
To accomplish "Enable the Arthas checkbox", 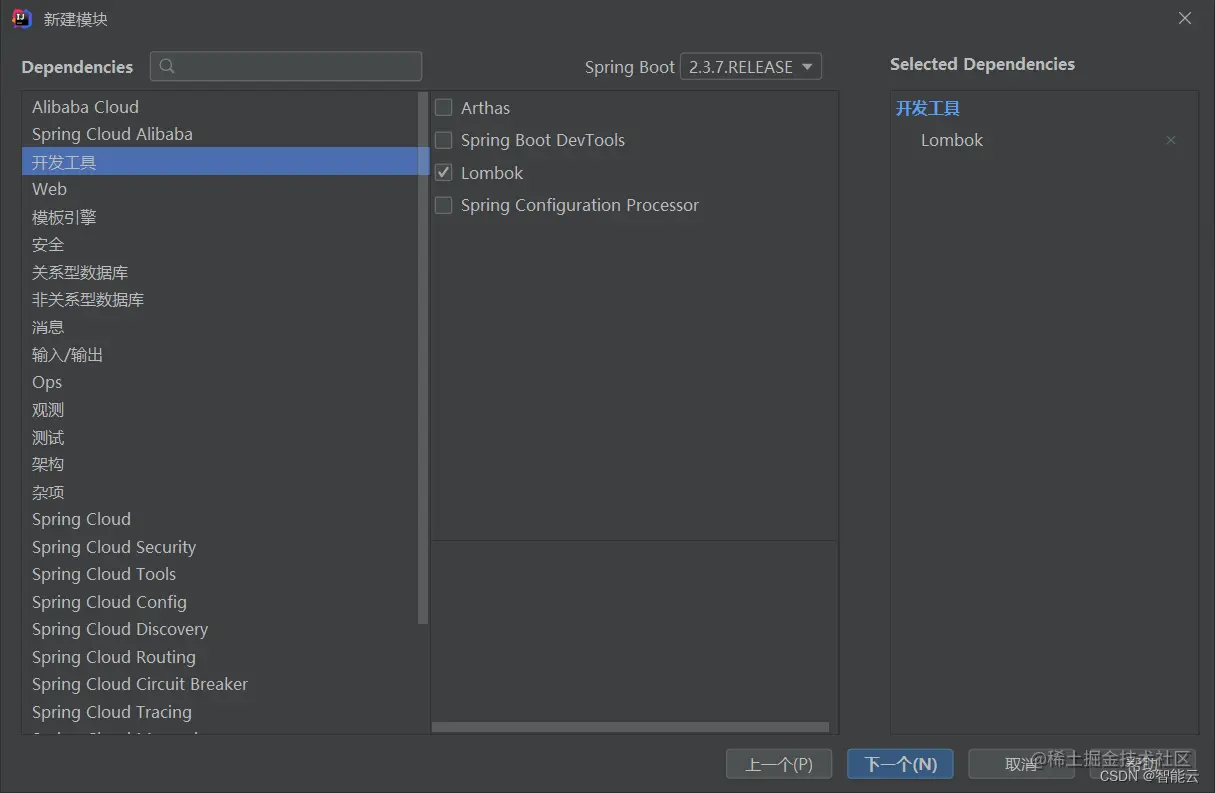I will click(444, 108).
